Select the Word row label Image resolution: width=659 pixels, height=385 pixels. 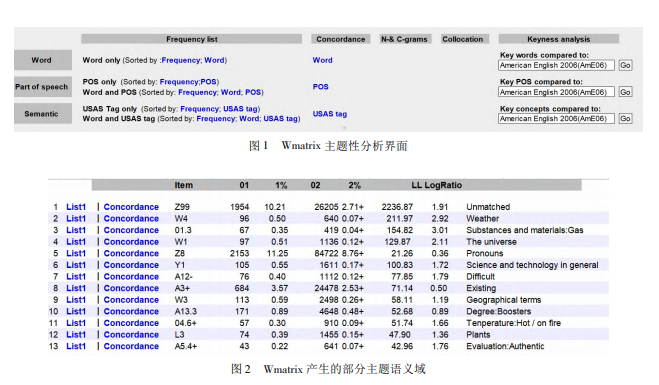tap(42, 60)
